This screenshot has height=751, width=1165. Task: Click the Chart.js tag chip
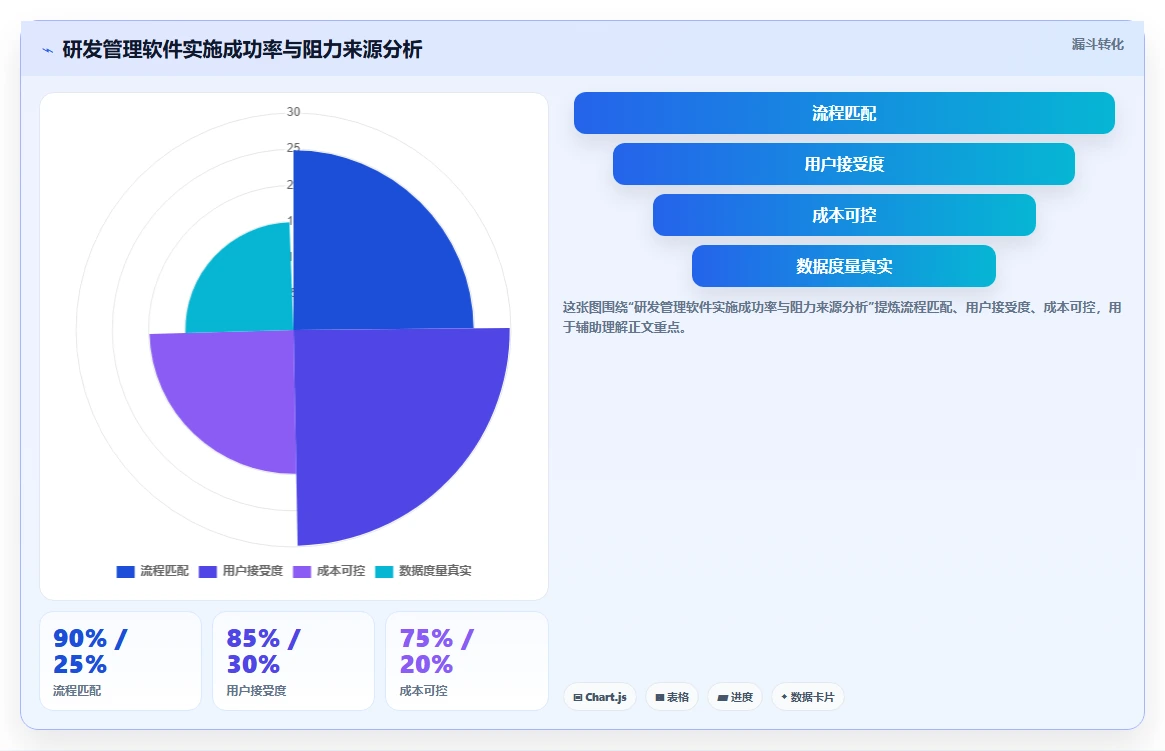[600, 697]
